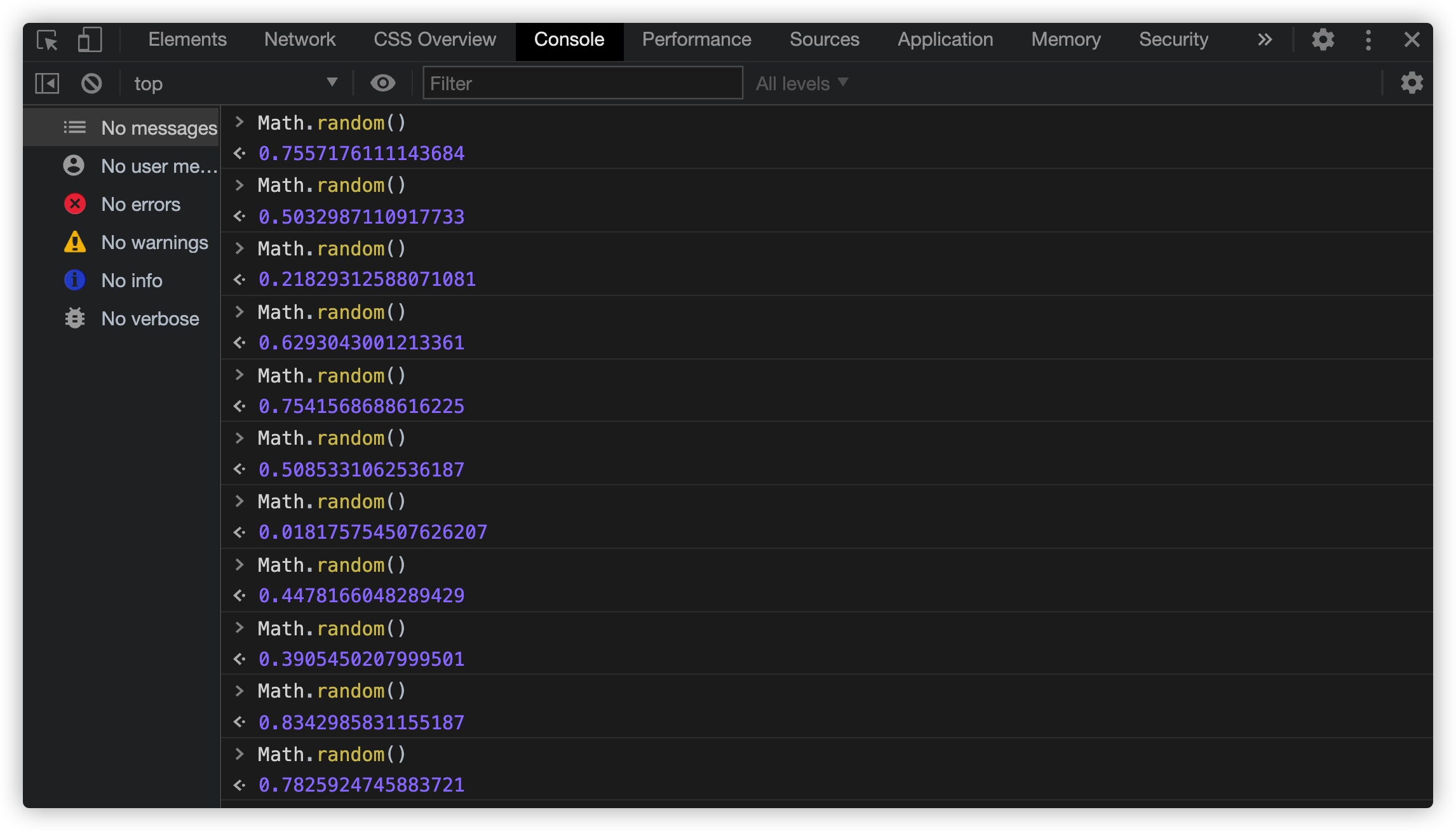Click result 0.7825924745883721
The image size is (1456, 831).
pyautogui.click(x=361, y=785)
